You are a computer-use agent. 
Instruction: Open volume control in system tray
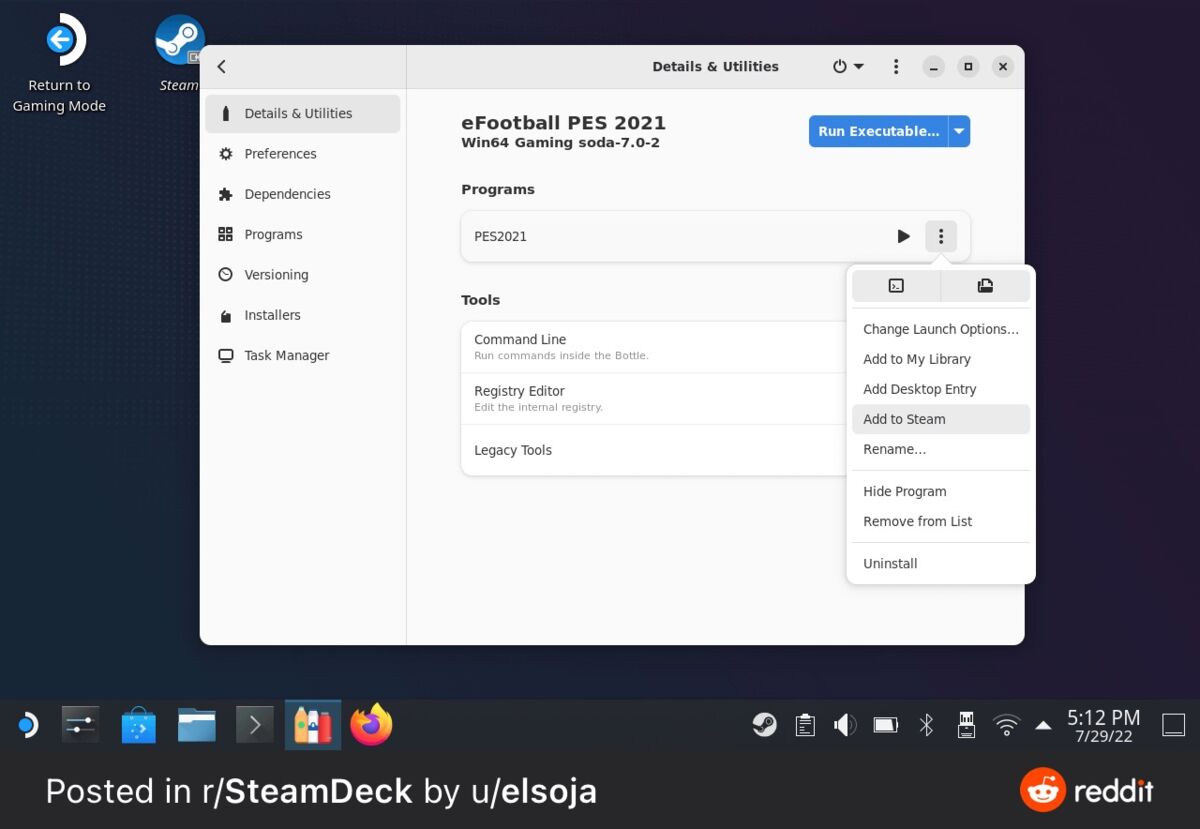(x=845, y=725)
